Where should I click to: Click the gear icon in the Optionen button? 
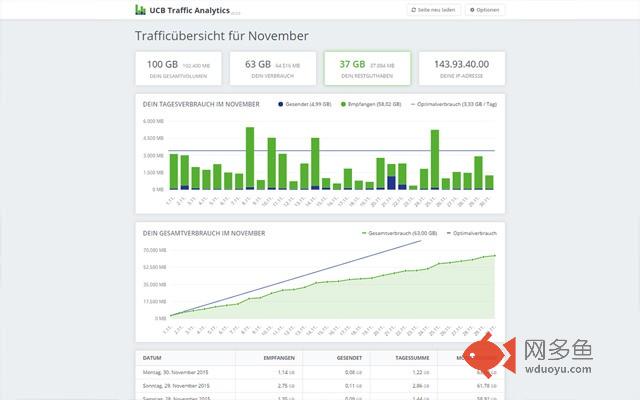(472, 10)
